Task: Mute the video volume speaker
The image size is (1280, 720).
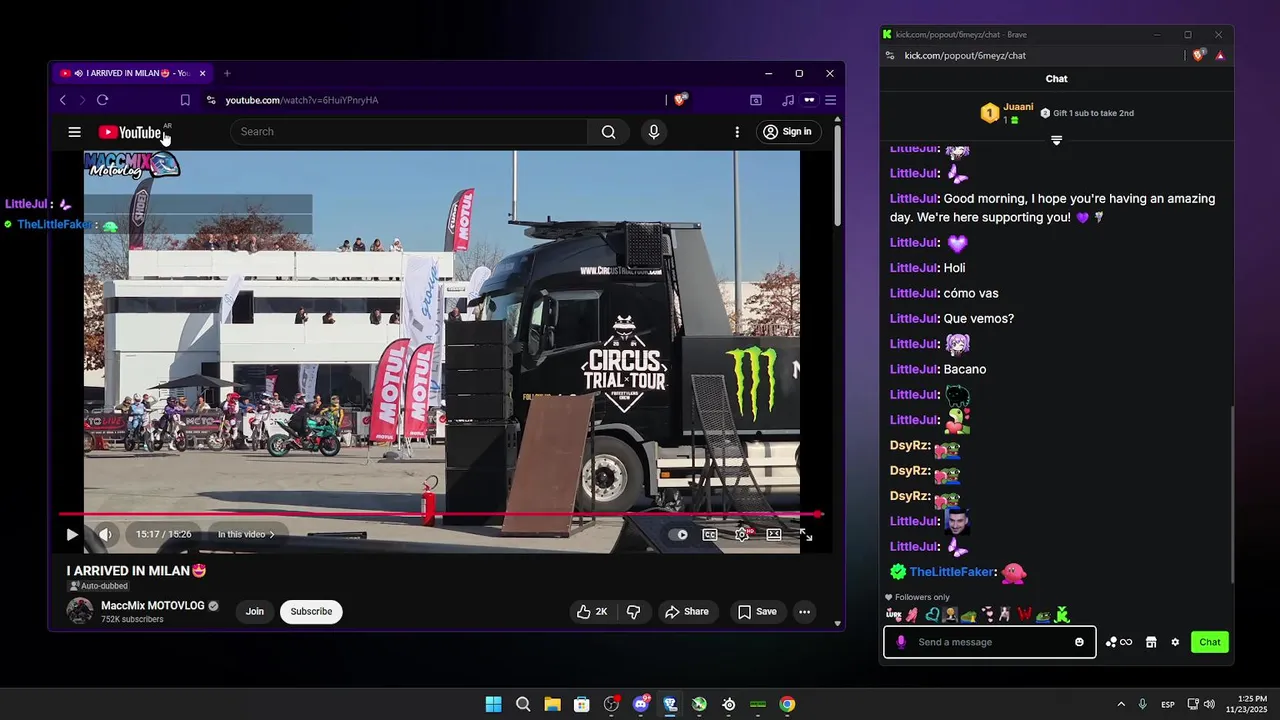Action: click(105, 534)
